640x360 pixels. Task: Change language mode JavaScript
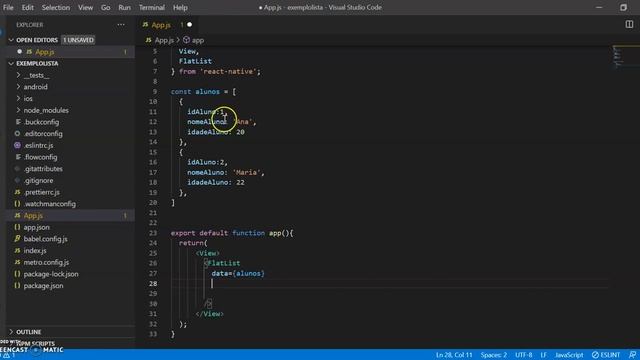pyautogui.click(x=569, y=355)
